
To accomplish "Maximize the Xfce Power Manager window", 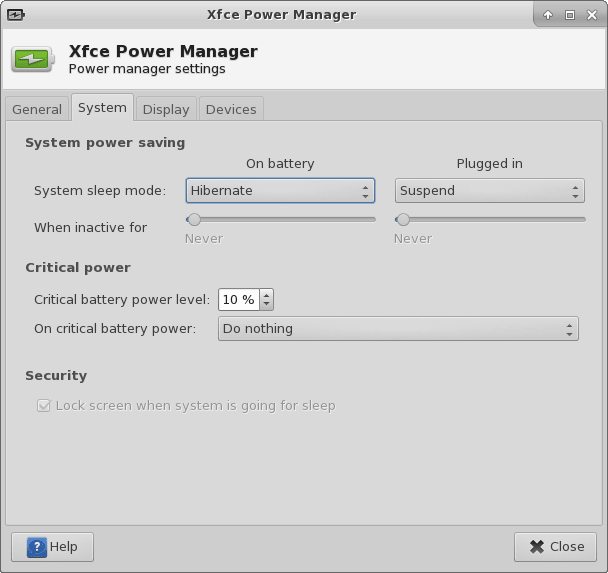I will [570, 15].
